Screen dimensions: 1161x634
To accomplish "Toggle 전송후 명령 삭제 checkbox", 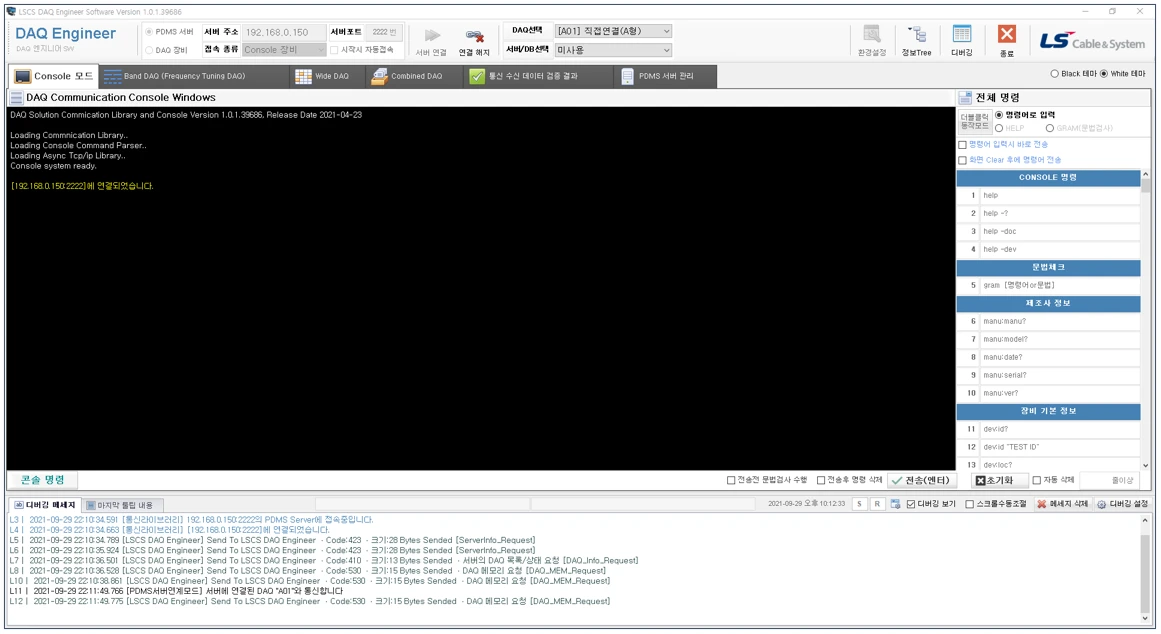I will [x=820, y=481].
